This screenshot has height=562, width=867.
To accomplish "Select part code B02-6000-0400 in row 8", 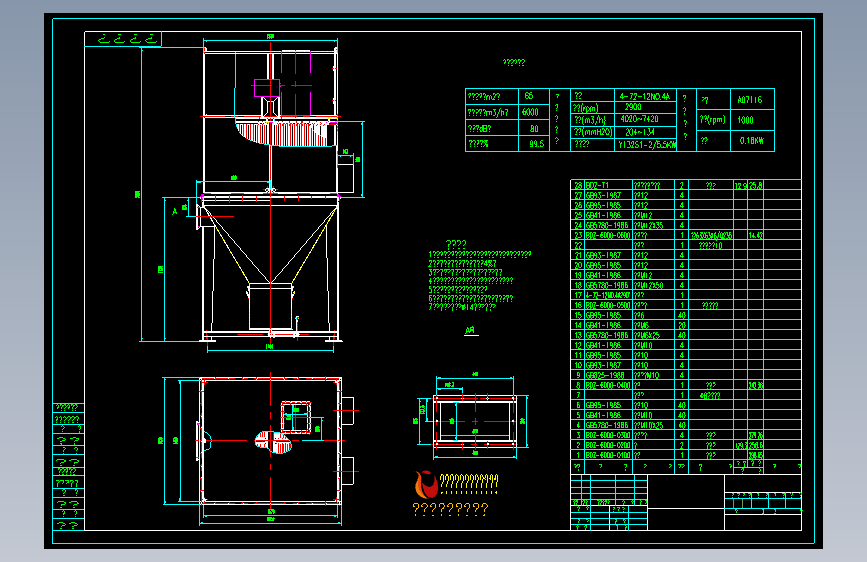I will click(x=608, y=386).
